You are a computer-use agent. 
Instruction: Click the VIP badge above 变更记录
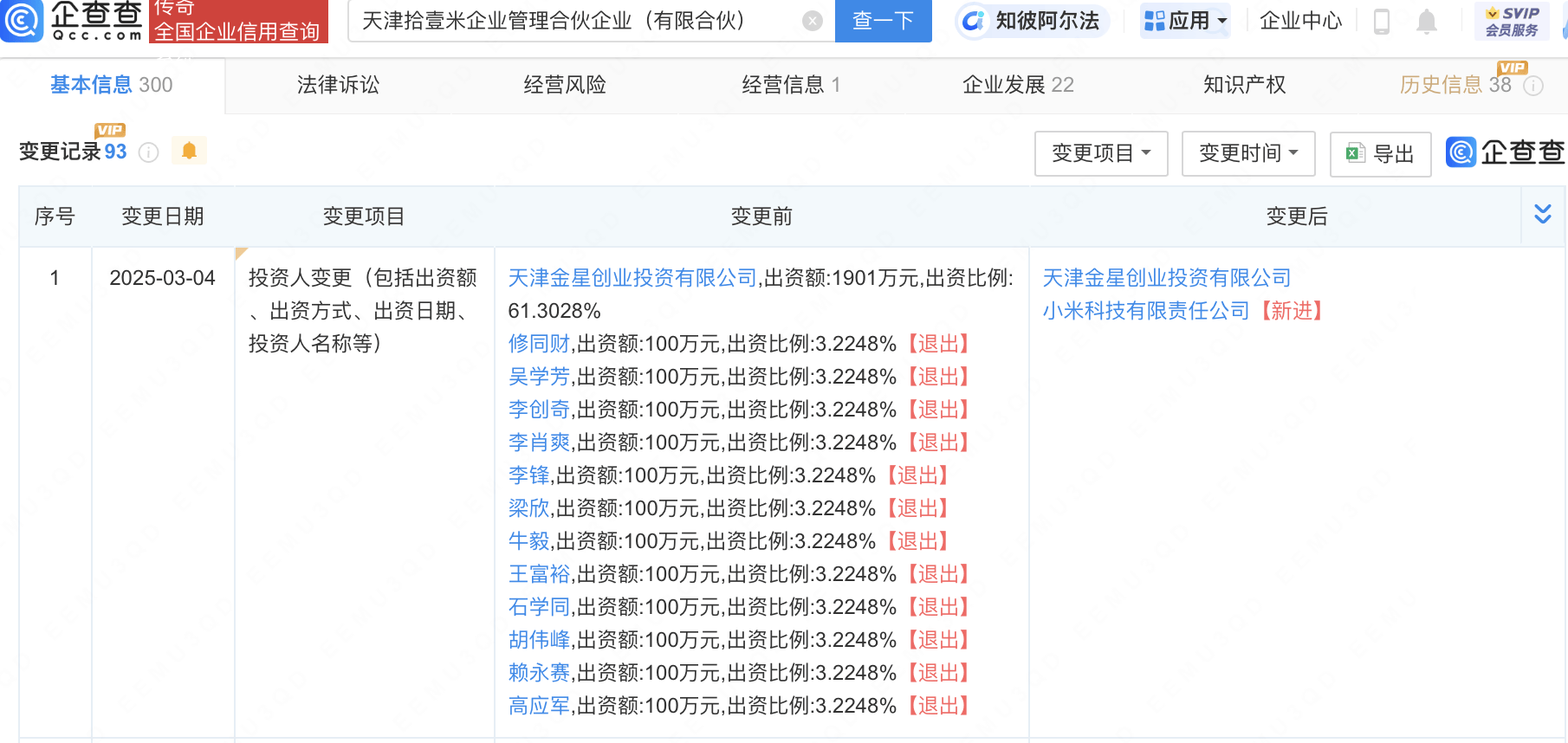pyautogui.click(x=110, y=130)
